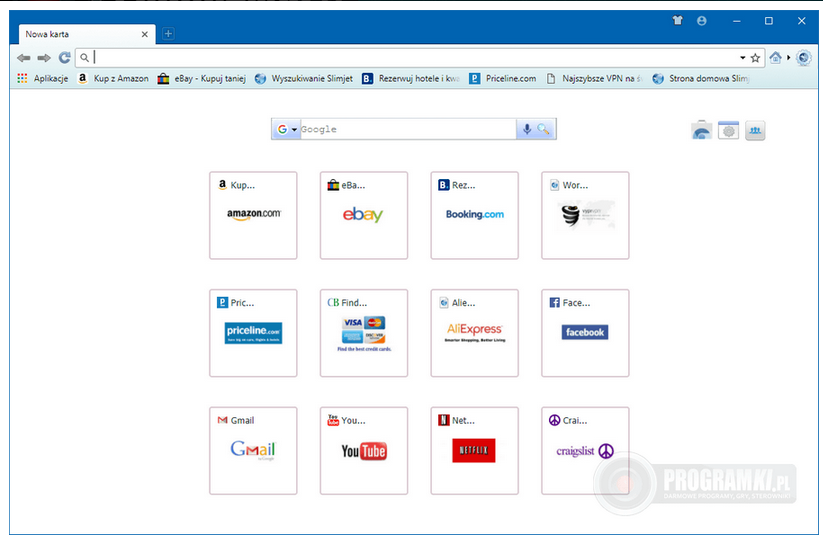Open Slimjet main menu globe icon
The image size is (823, 540).
coord(804,57)
